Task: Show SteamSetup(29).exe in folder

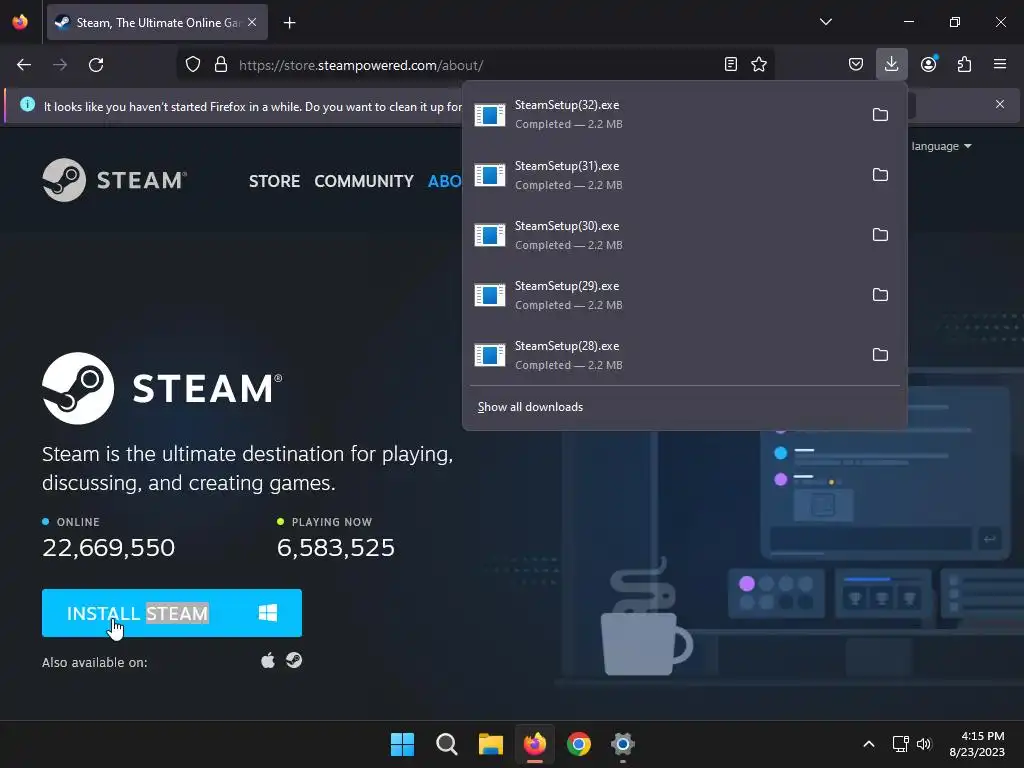Action: point(880,295)
